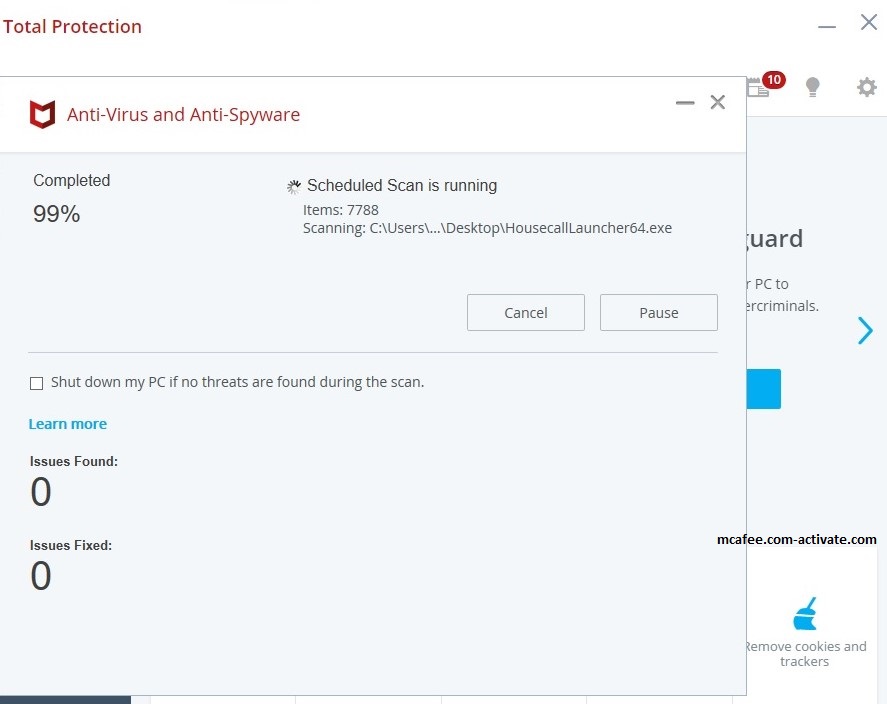Minimize the Total Protection main window

click(826, 26)
